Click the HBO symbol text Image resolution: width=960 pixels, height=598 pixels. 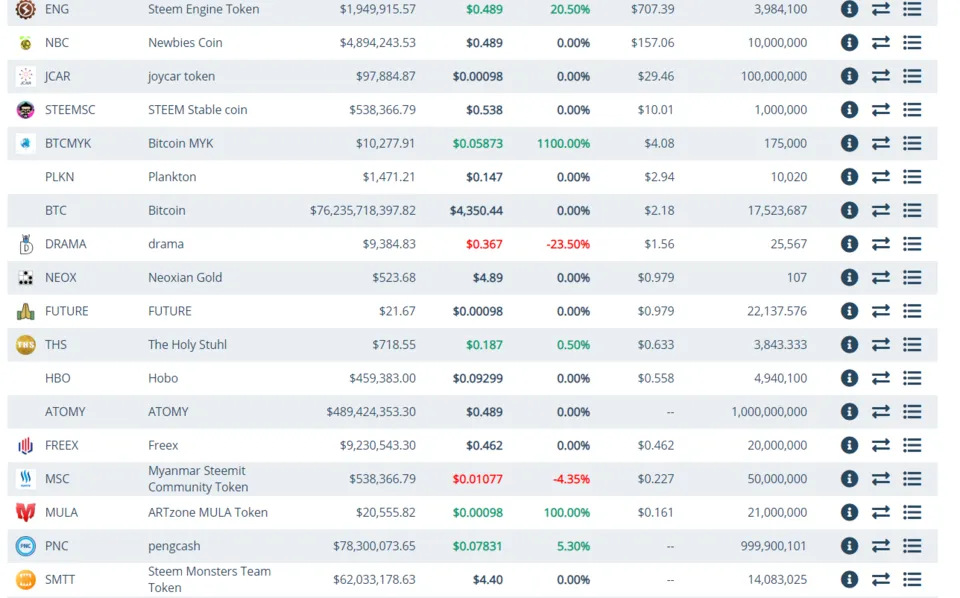point(58,378)
